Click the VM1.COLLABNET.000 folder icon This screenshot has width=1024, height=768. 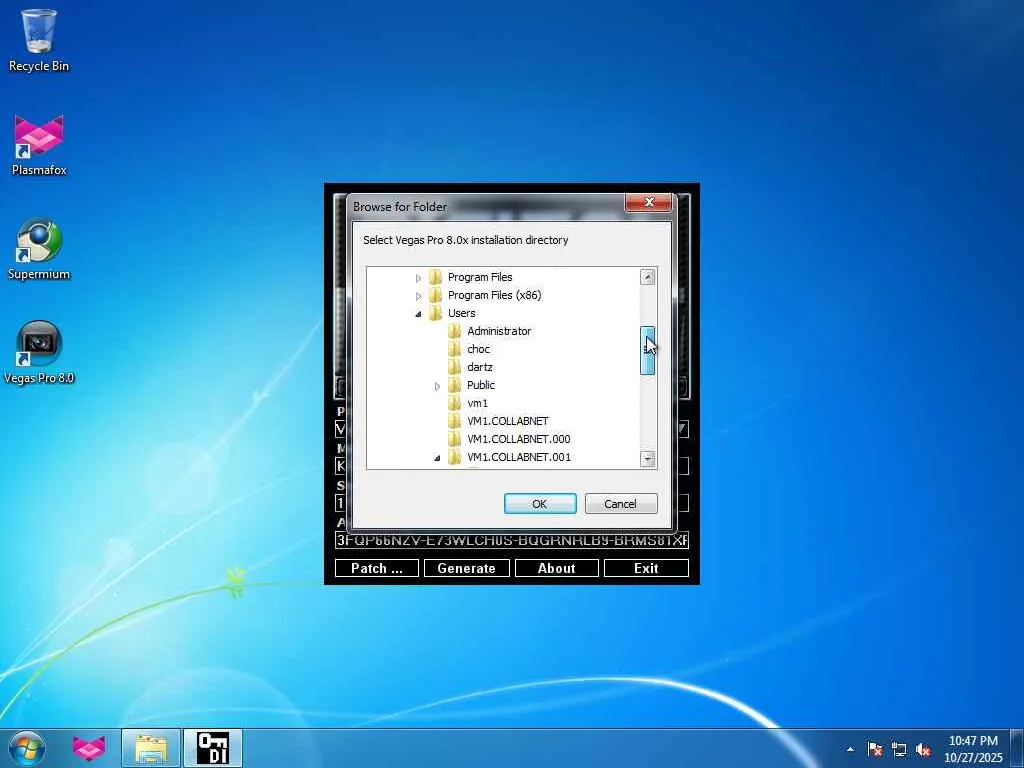[455, 439]
